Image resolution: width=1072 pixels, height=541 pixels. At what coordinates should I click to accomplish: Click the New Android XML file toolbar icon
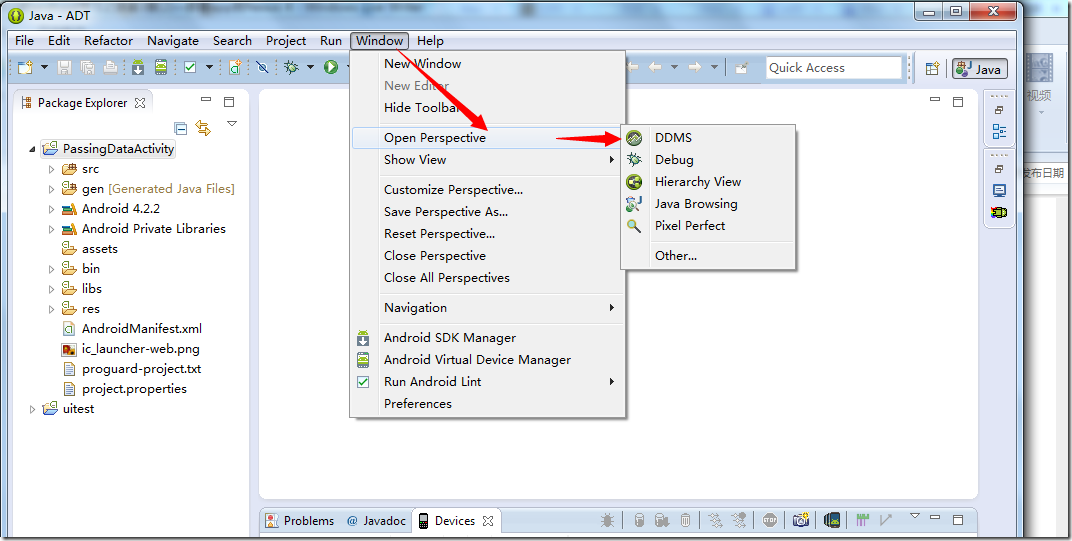click(235, 67)
